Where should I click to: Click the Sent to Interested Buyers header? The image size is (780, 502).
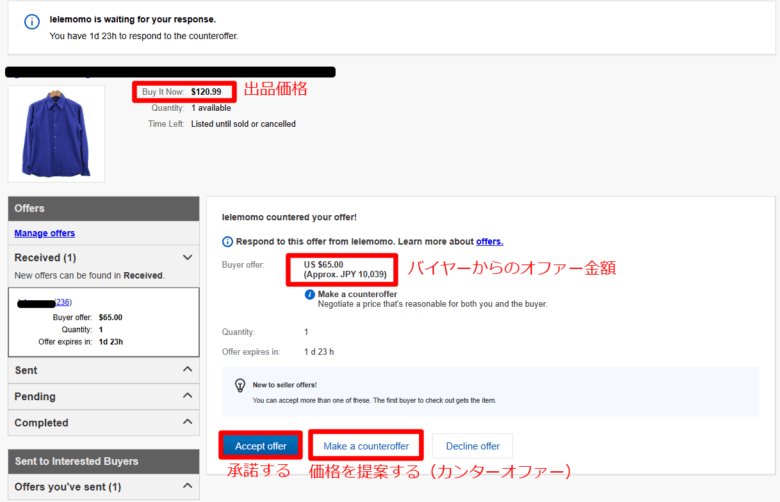coord(104,461)
